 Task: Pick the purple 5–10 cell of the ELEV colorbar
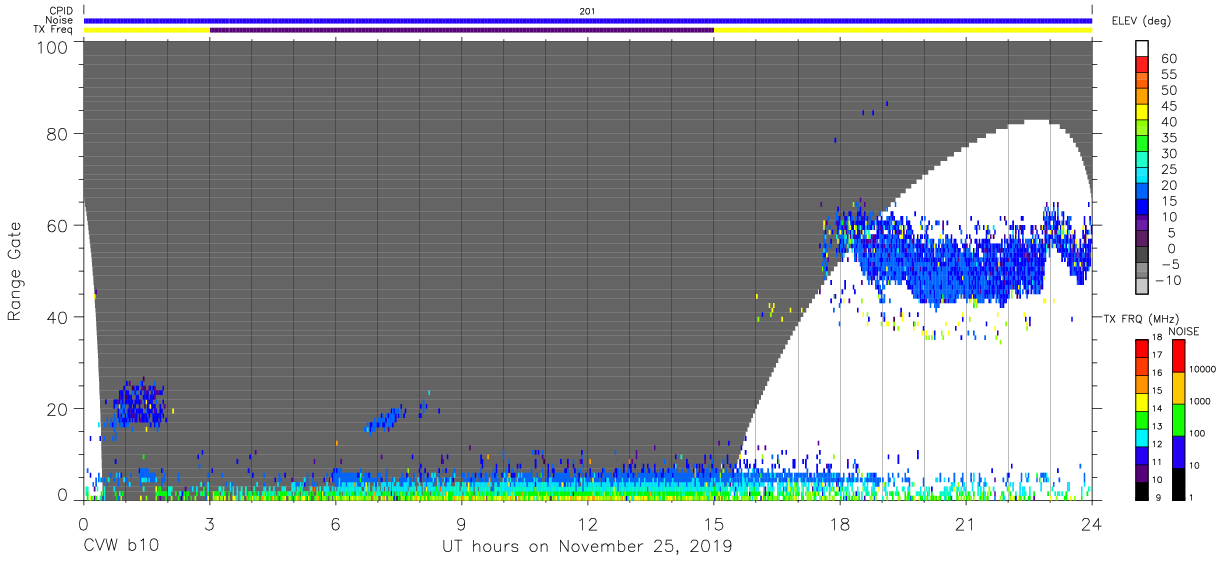click(1144, 223)
